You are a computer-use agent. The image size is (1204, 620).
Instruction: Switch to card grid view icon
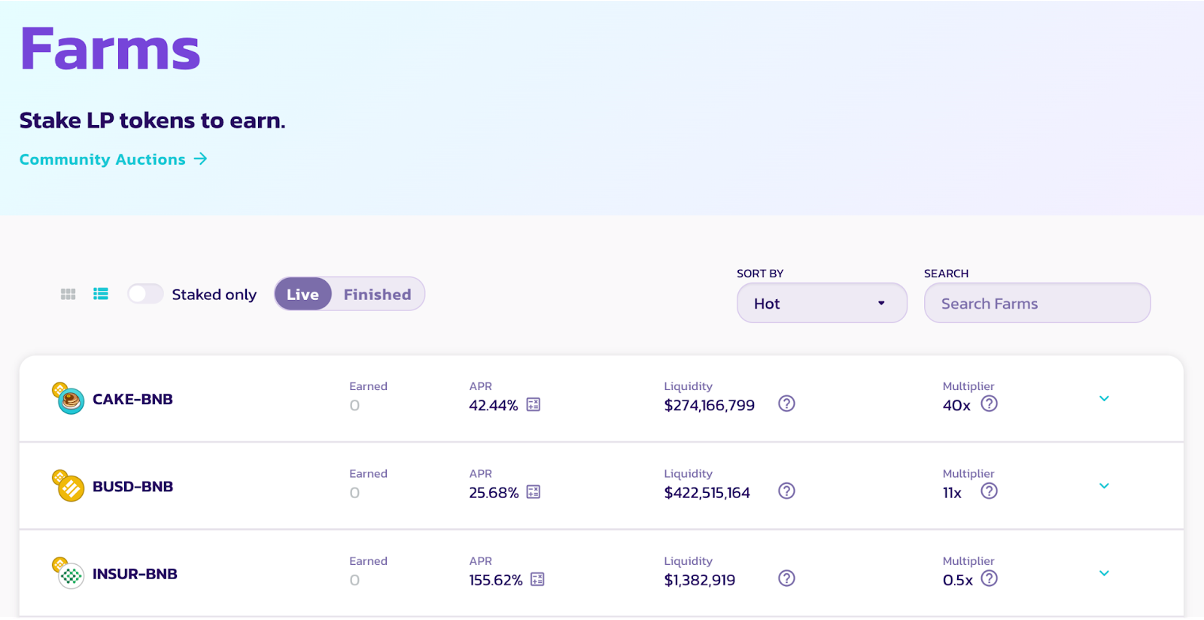coord(68,294)
